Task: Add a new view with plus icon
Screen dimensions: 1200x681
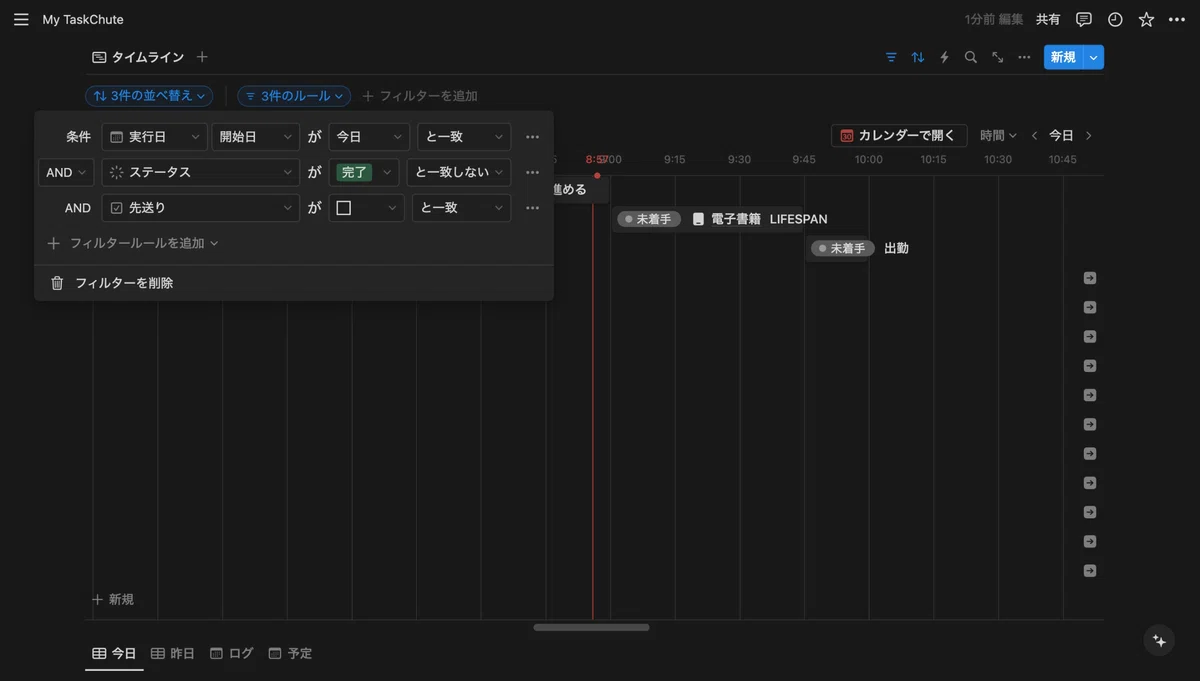Action: [x=202, y=57]
